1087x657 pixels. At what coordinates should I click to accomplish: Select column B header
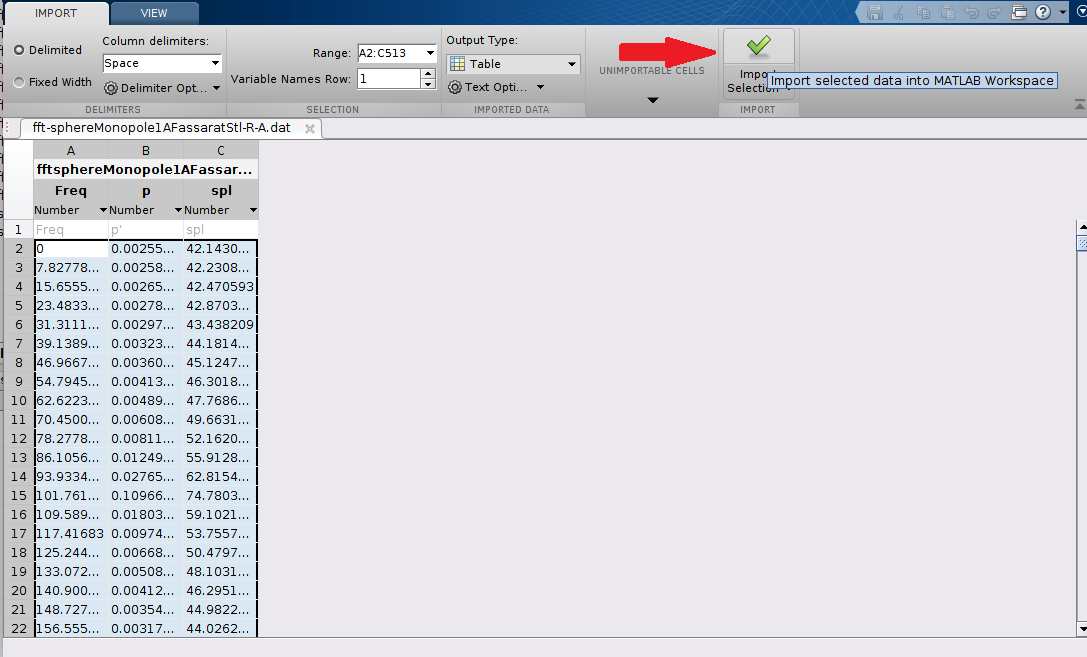[146, 150]
